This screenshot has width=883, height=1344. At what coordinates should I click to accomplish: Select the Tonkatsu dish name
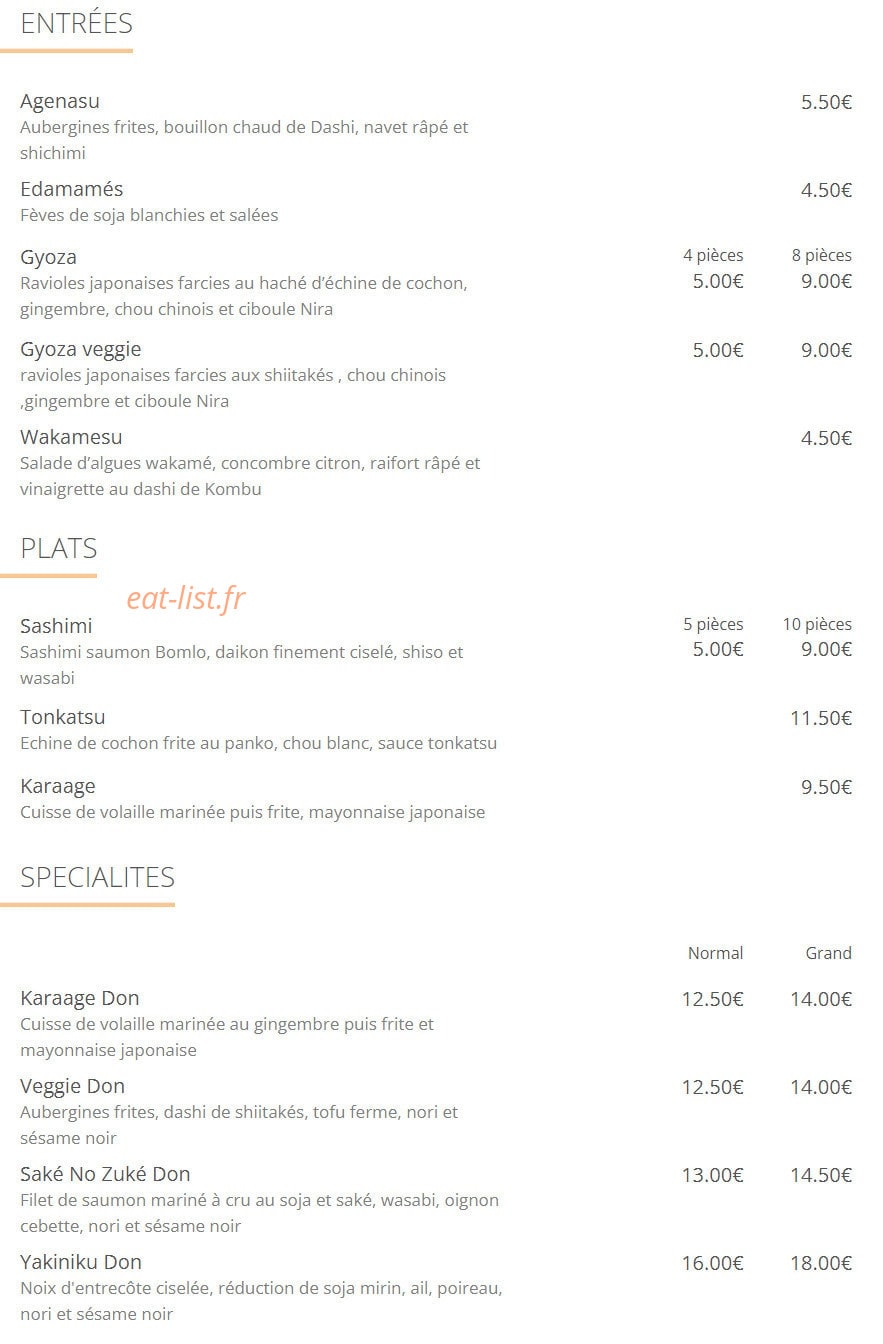tap(63, 717)
